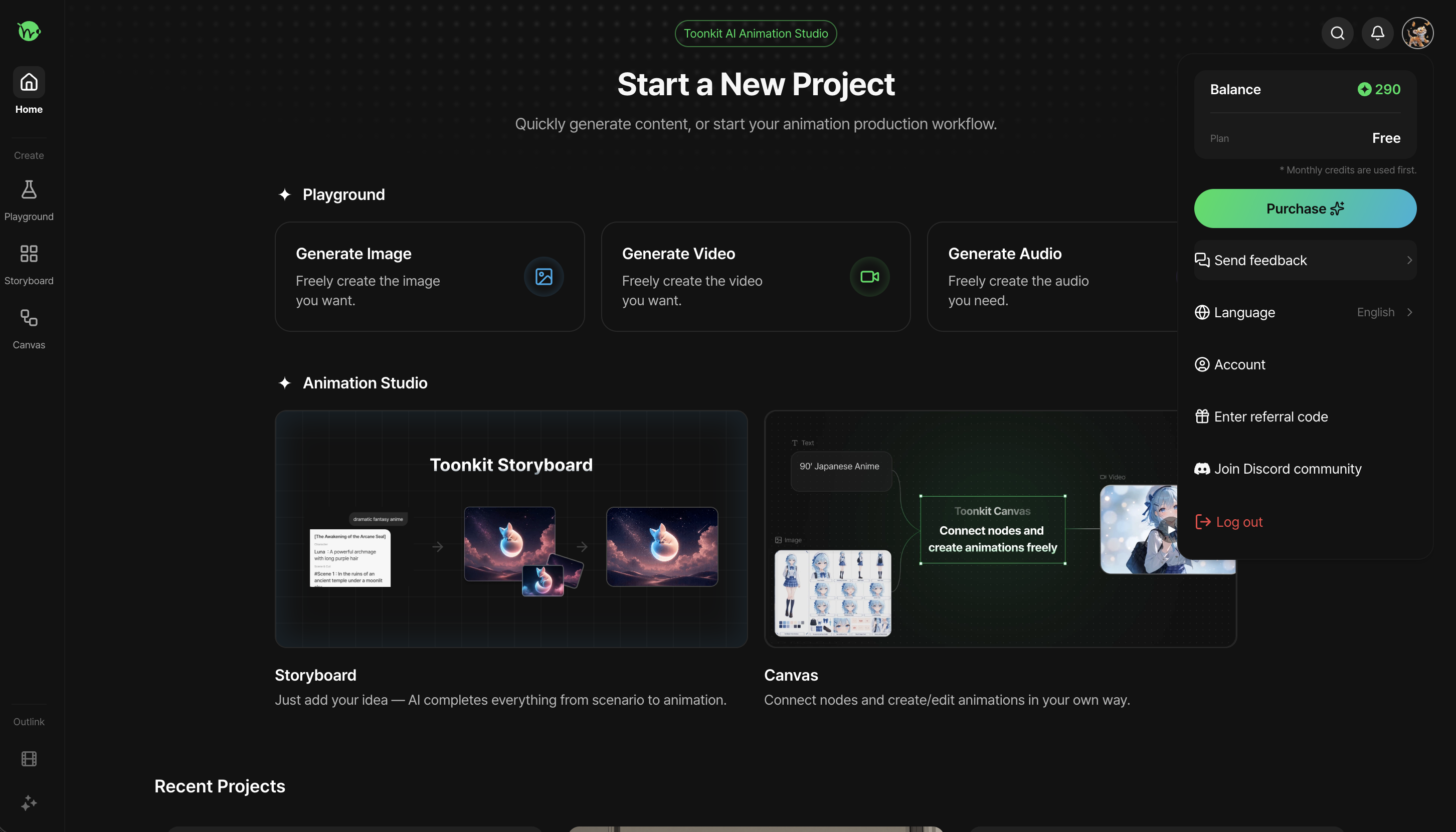Image resolution: width=1456 pixels, height=832 pixels.
Task: Click the 90' Japanese Anime text node
Action: coord(841,472)
